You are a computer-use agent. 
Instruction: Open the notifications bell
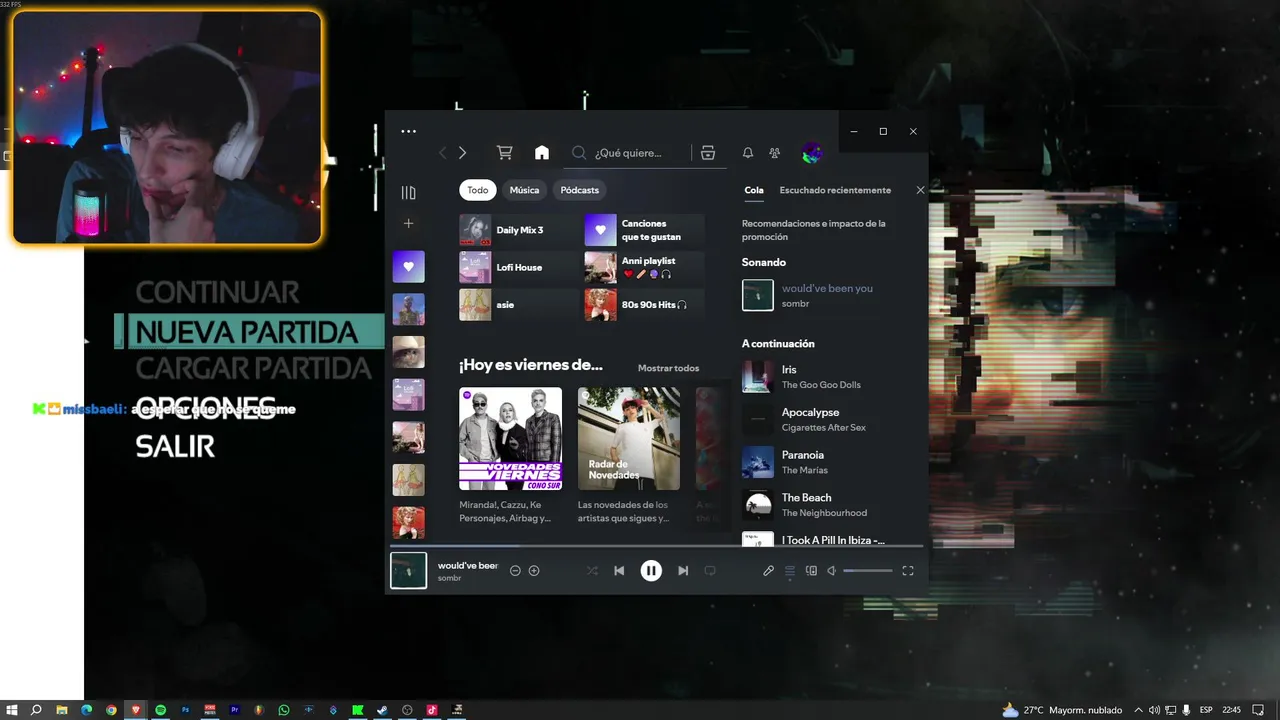click(747, 153)
